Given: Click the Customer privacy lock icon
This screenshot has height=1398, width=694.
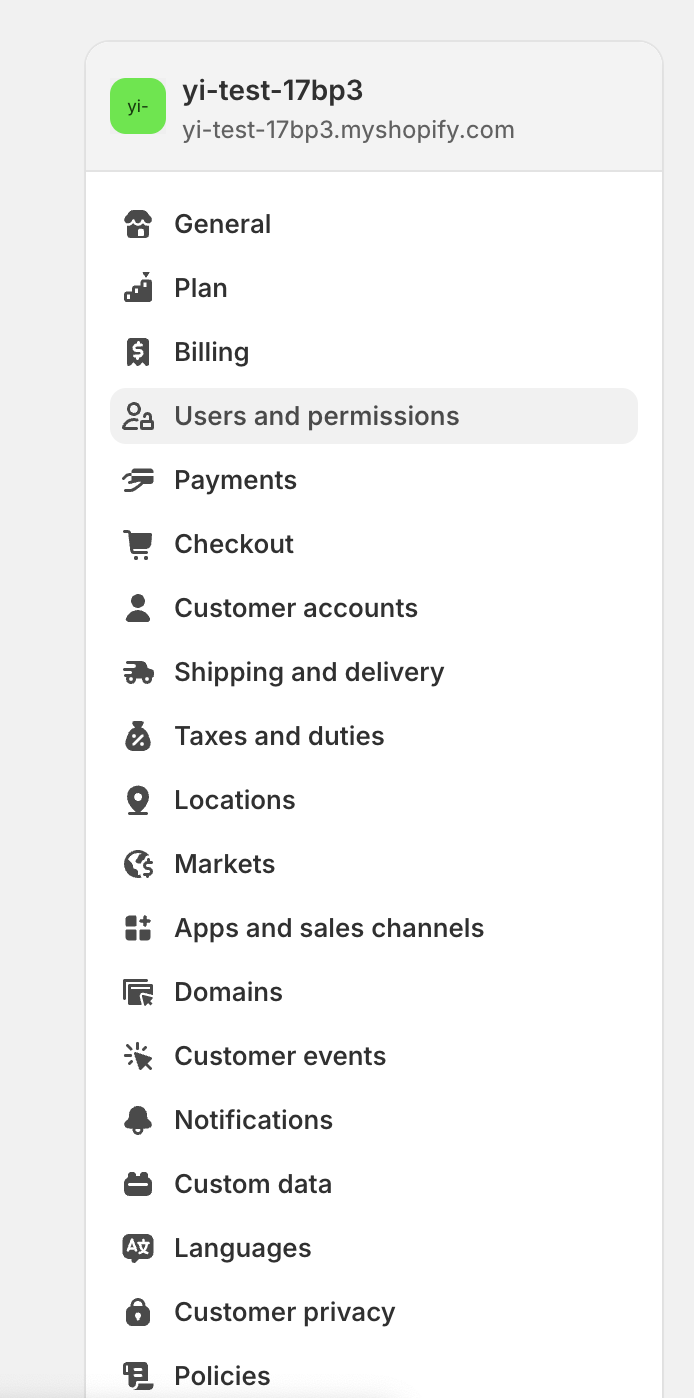Looking at the screenshot, I should tap(138, 1312).
